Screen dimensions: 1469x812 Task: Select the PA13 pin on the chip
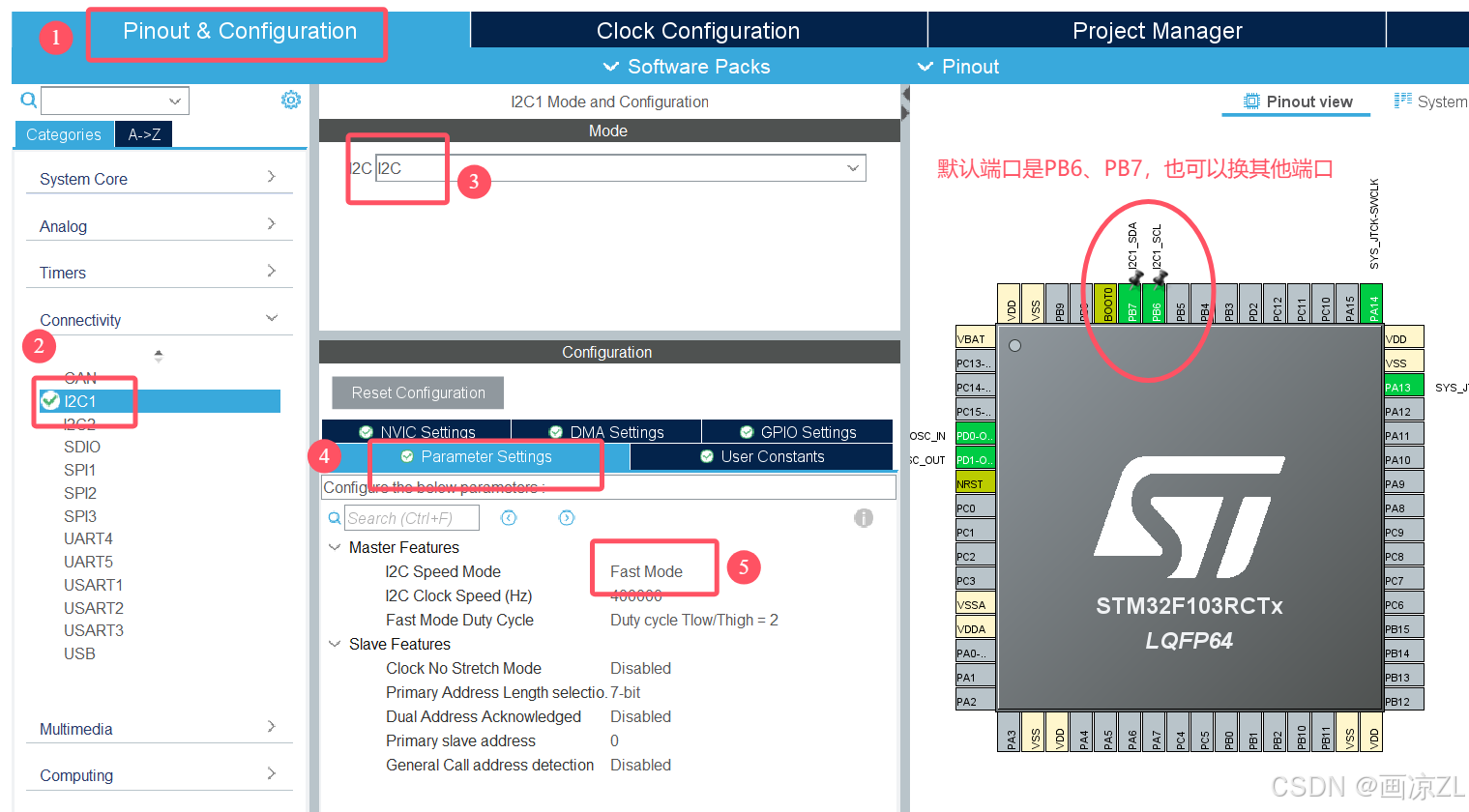pyautogui.click(x=1404, y=387)
